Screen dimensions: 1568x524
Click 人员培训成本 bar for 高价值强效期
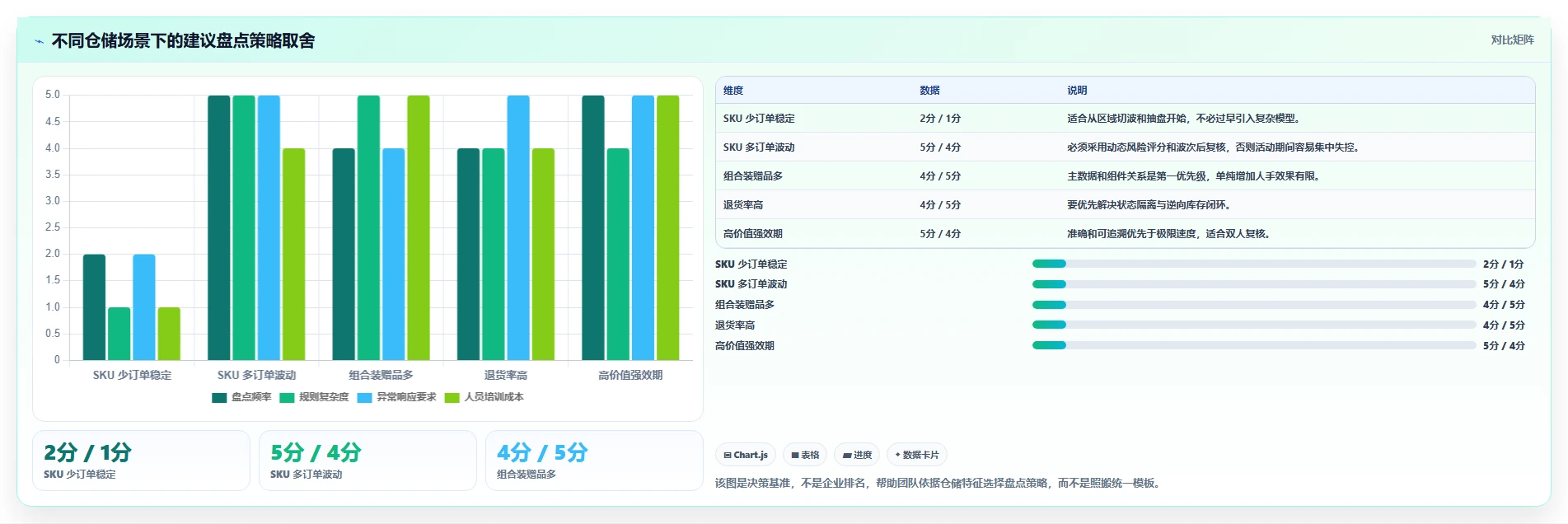point(668,228)
